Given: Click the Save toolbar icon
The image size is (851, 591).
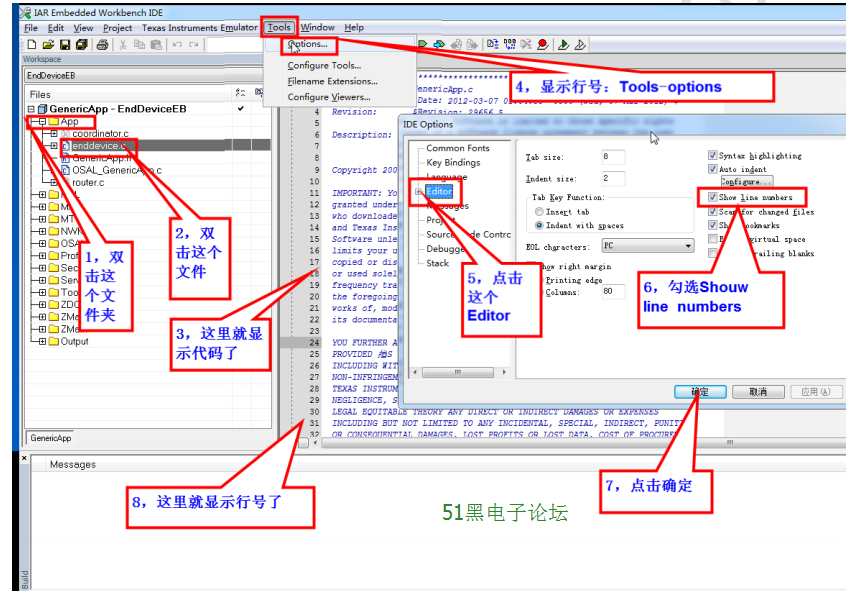Looking at the screenshot, I should pyautogui.click(x=65, y=45).
